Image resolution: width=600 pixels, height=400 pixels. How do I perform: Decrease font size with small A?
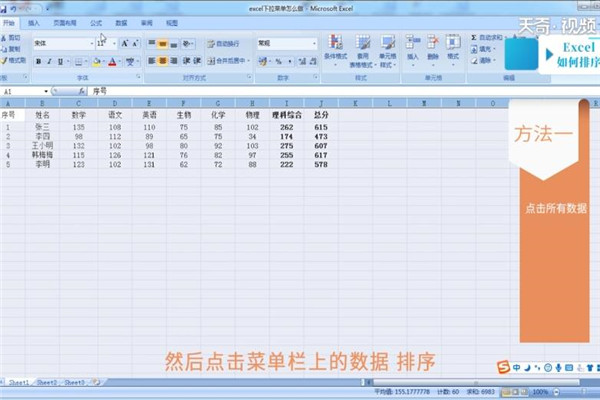coord(135,43)
